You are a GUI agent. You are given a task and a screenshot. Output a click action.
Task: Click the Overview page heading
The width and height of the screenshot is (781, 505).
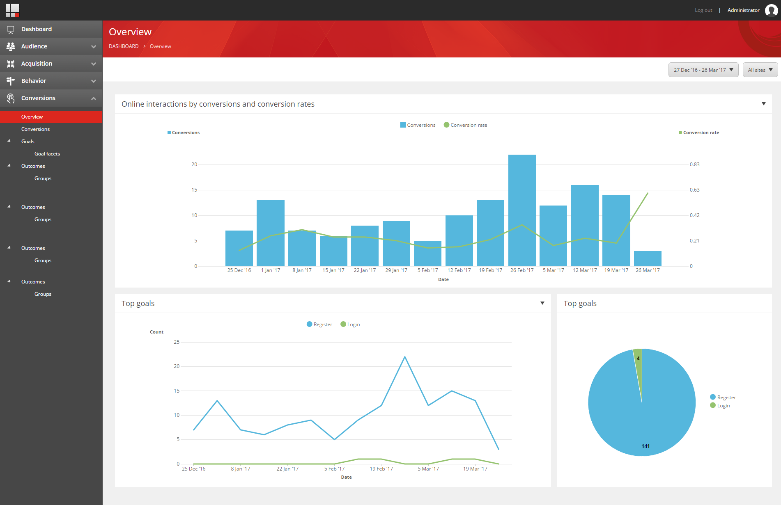click(130, 31)
